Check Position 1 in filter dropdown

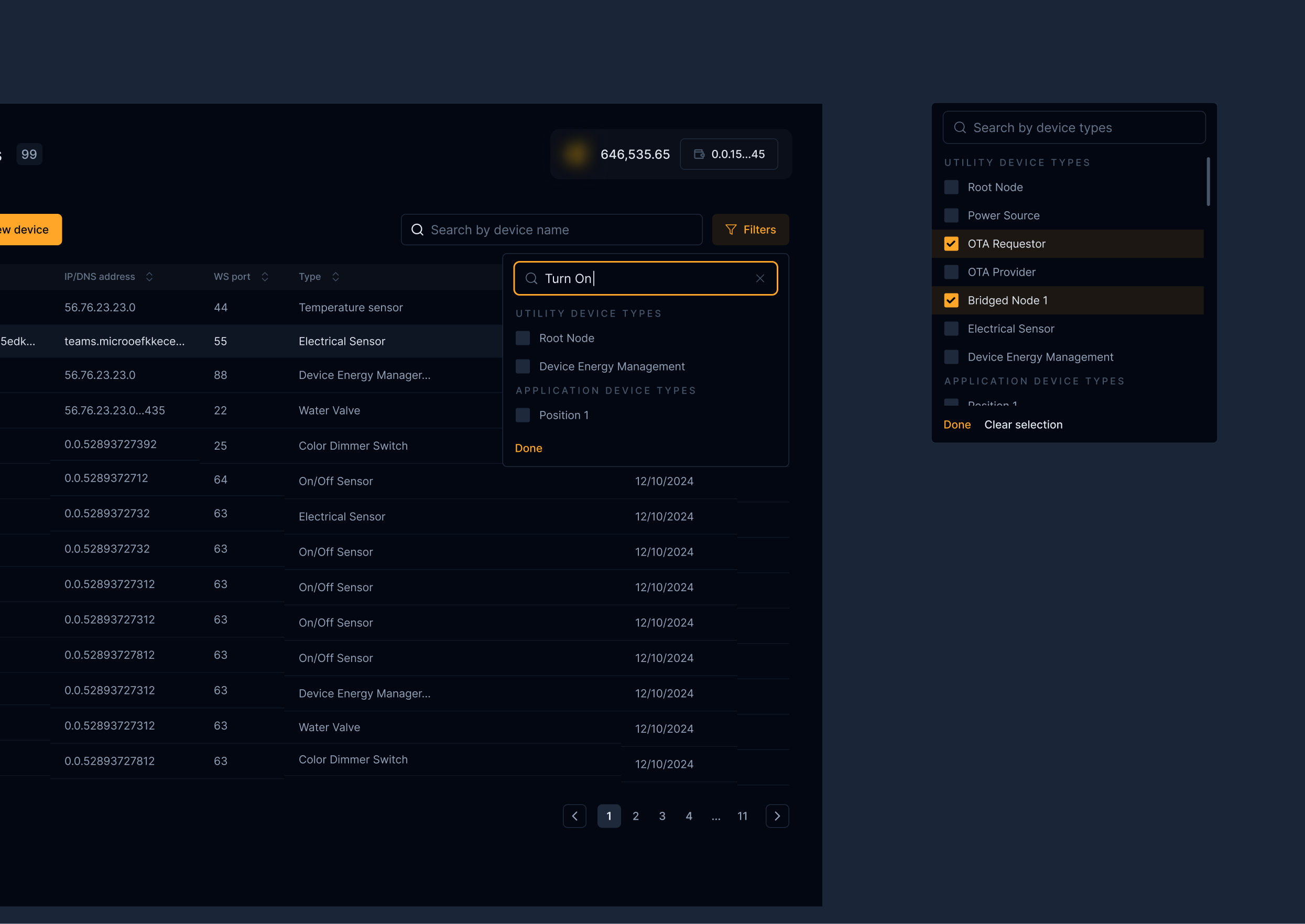pos(522,415)
